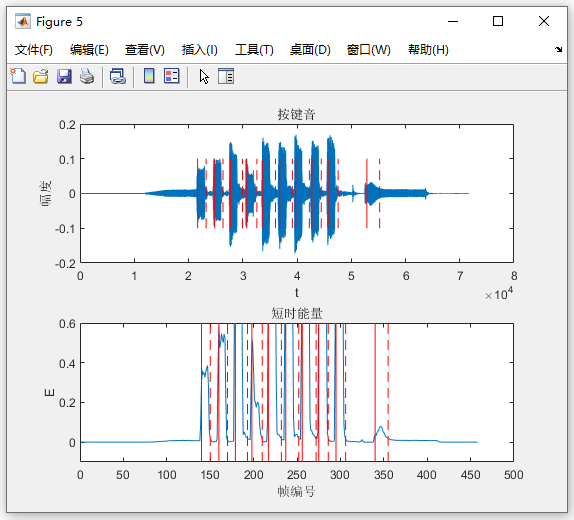Open the 插入(I) menu
This screenshot has width=574, height=520.
point(200,50)
